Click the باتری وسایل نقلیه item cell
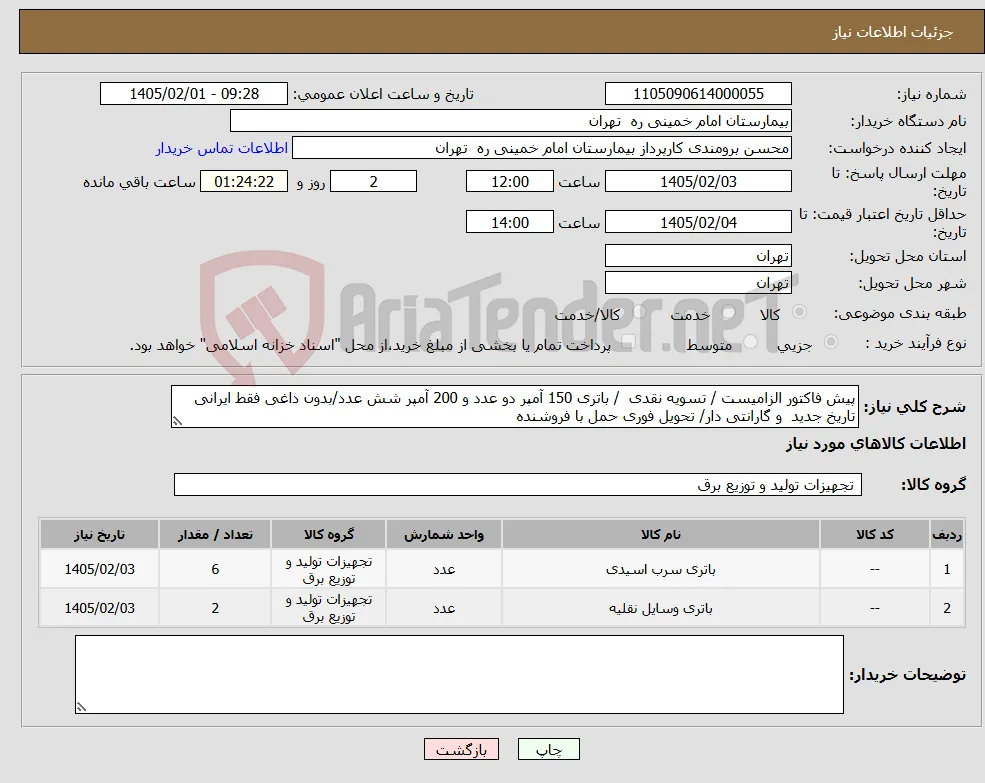Viewport: 985px width, 783px height. pos(660,608)
